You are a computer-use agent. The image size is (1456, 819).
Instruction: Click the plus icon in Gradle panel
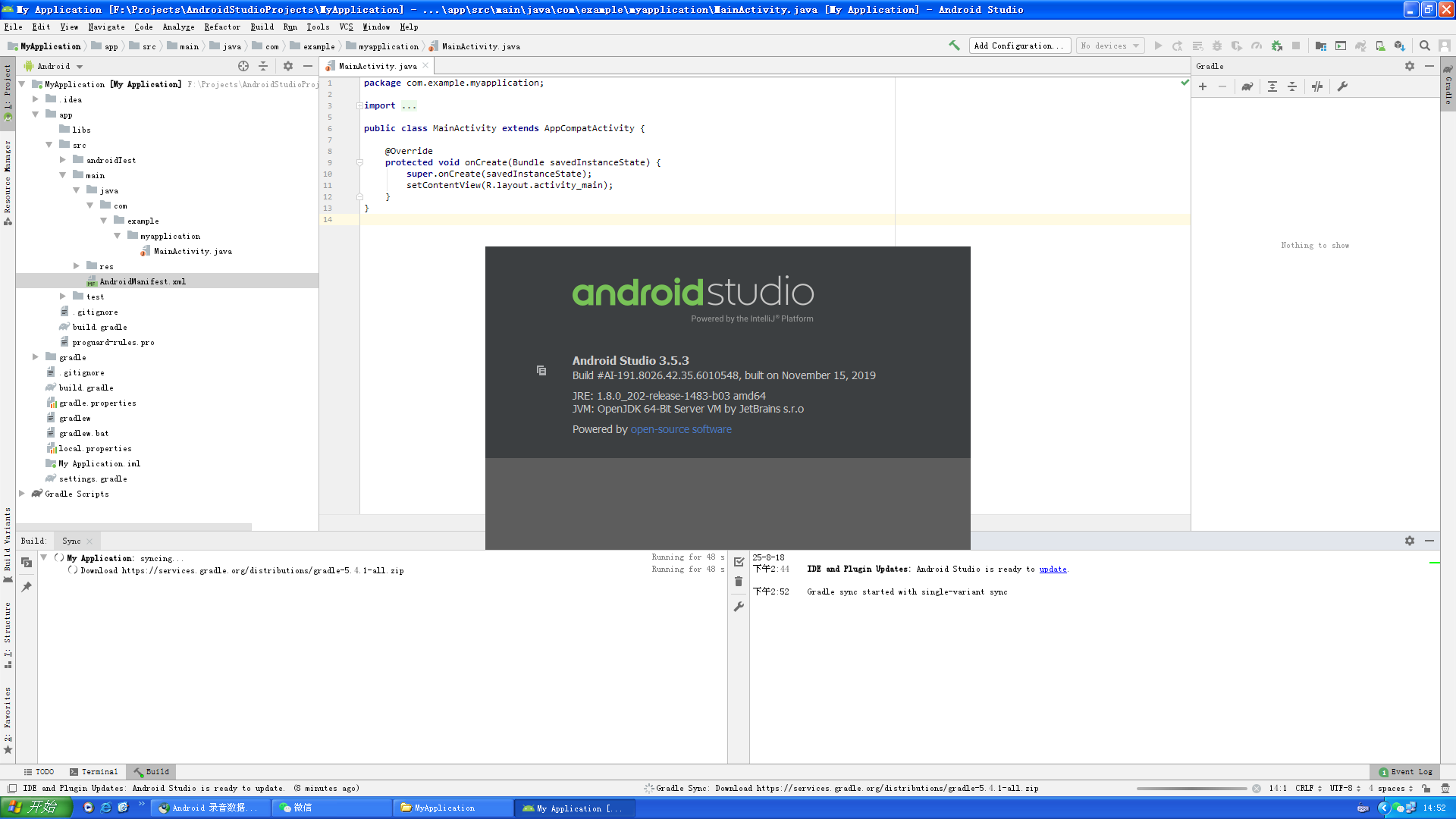click(1203, 86)
